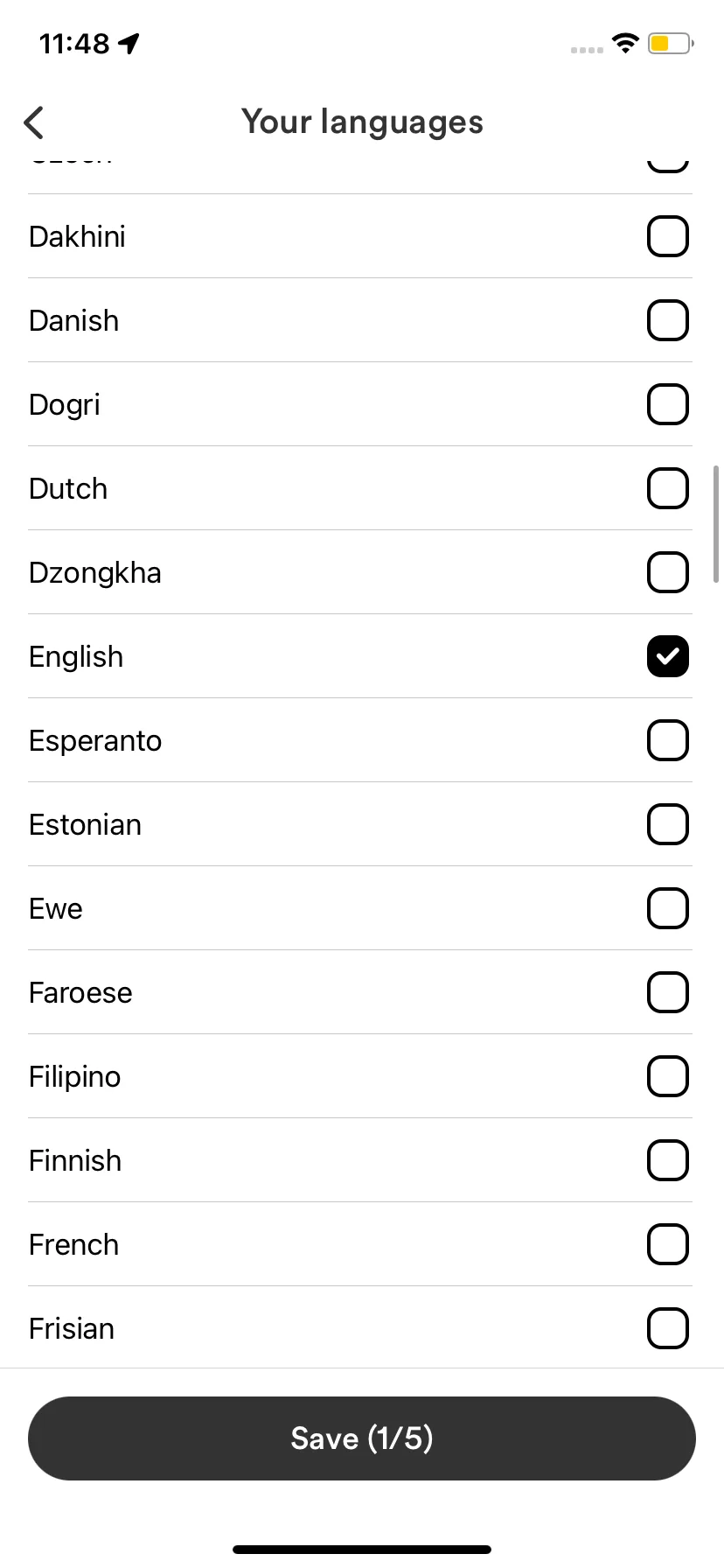Tap the location arrow in status bar
The image size is (724, 1568).
129,43
